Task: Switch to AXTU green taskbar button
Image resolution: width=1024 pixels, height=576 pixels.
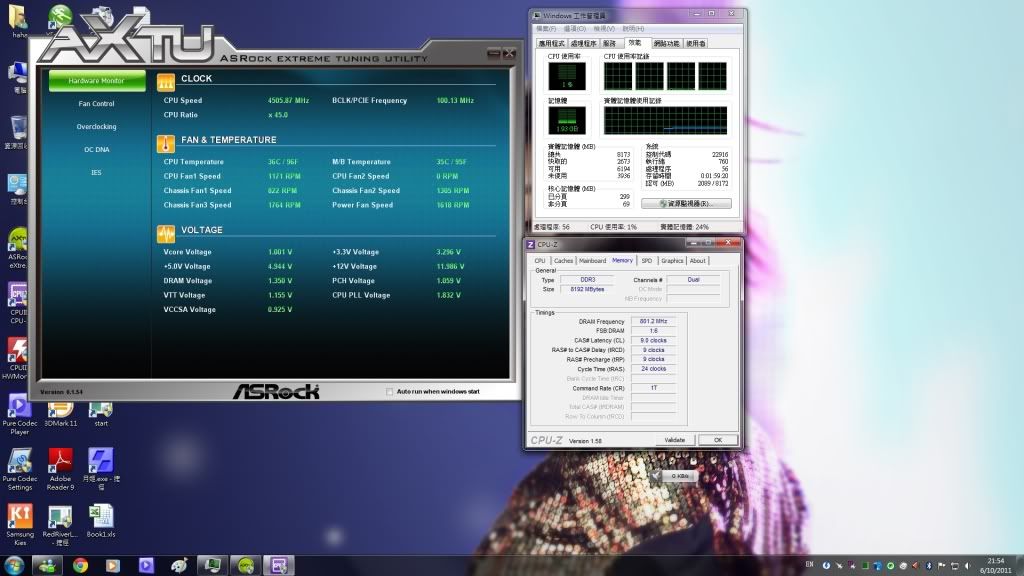Action: 246,566
